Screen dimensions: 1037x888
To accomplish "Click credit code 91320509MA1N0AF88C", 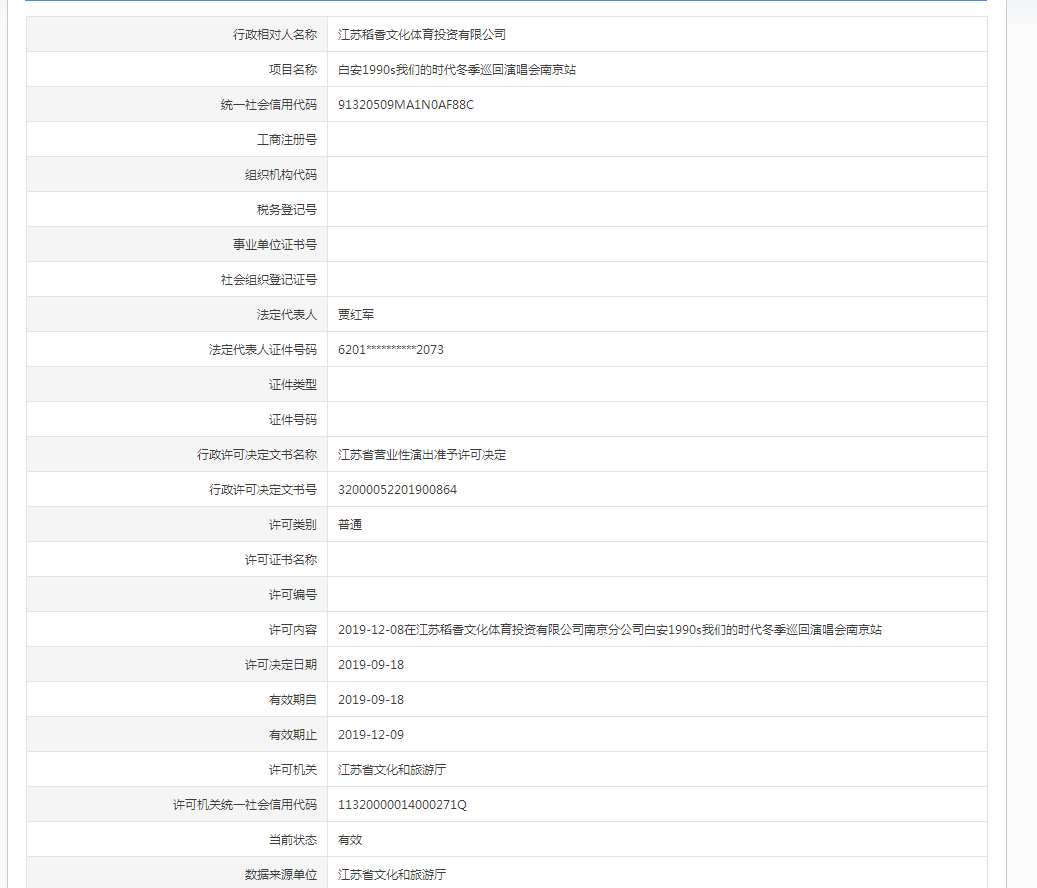I will [406, 105].
